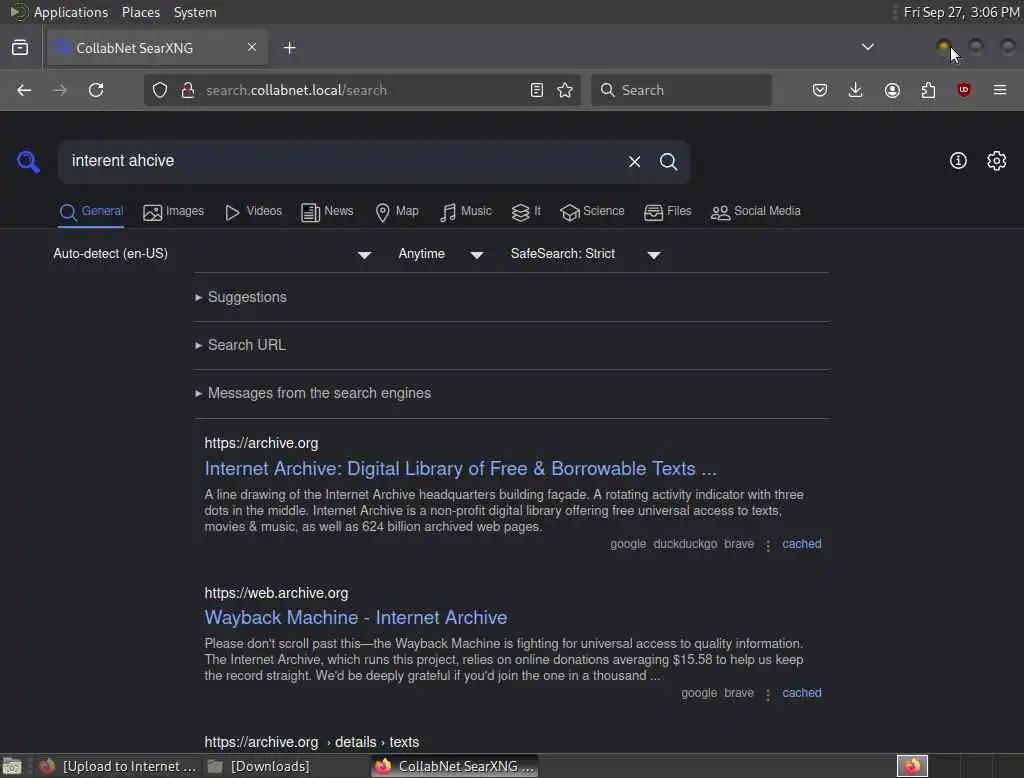Click the 'interent ahcive' search query field
The height and width of the screenshot is (778, 1024).
point(340,161)
